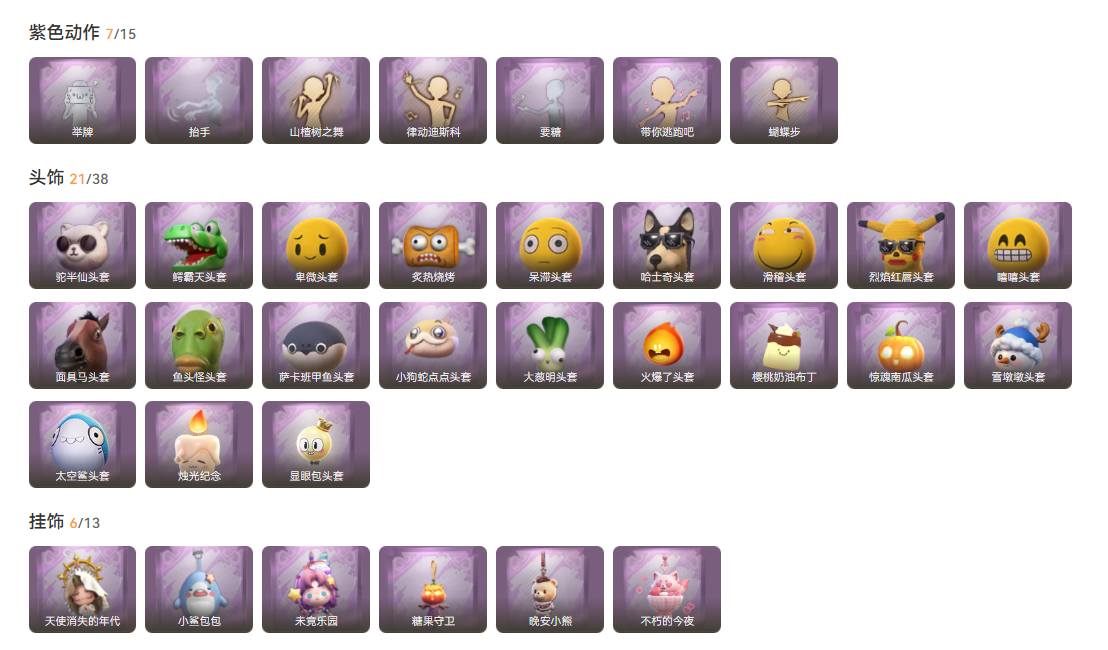Click the 烛光纪念 candle headgear
The width and height of the screenshot is (1108, 650).
[199, 444]
